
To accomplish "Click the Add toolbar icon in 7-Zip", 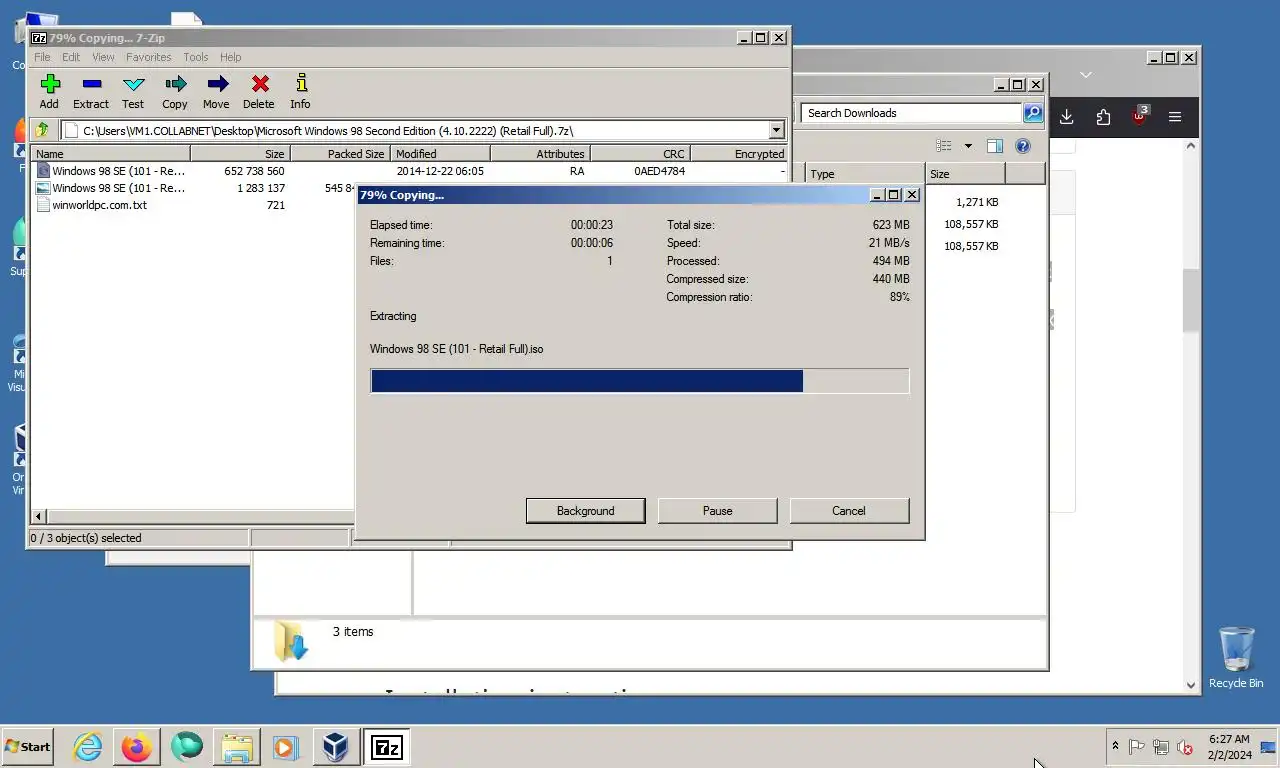I will click(49, 91).
